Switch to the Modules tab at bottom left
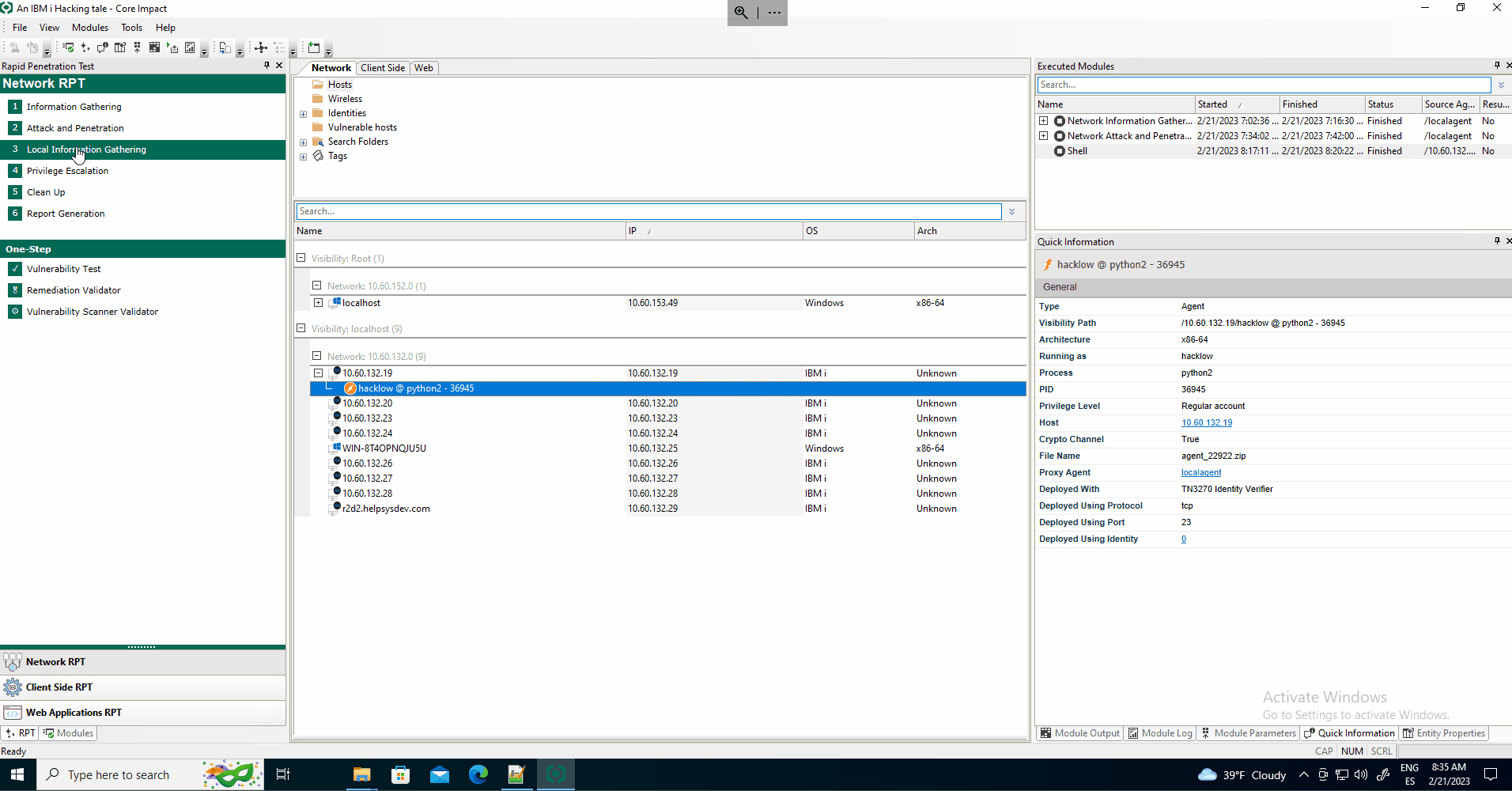This screenshot has width=1512, height=791. tap(68, 733)
